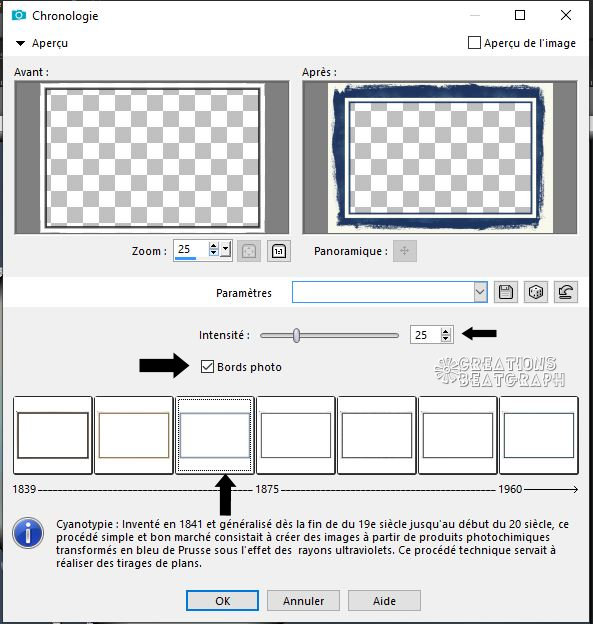Decrease Zoom with the down spinner
The image size is (593, 624).
[x=213, y=254]
